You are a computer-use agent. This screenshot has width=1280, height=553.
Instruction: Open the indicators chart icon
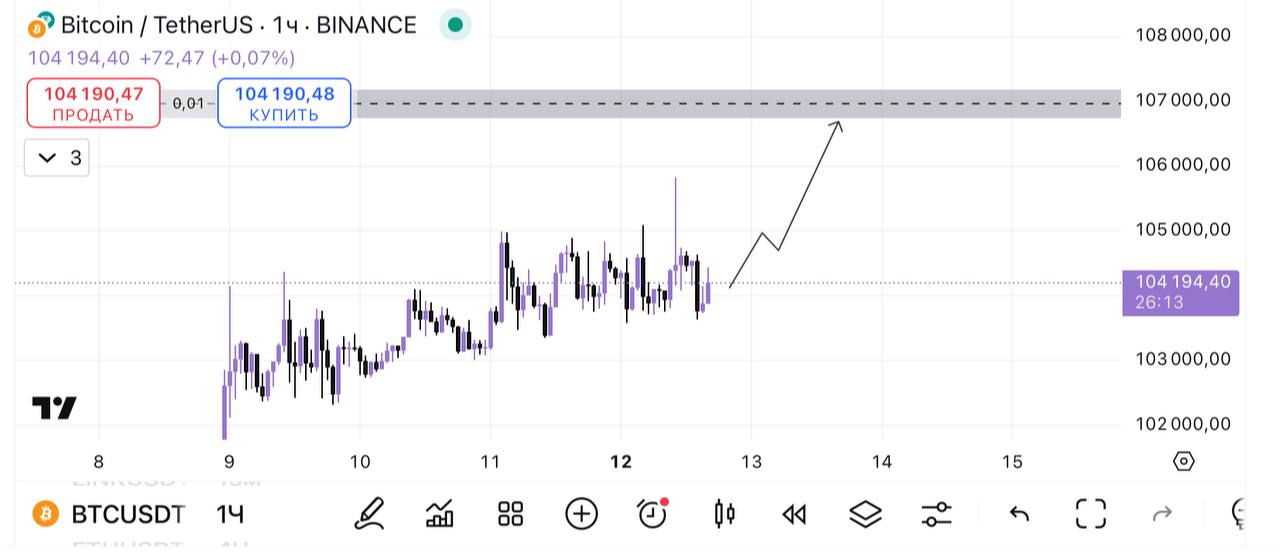(440, 514)
